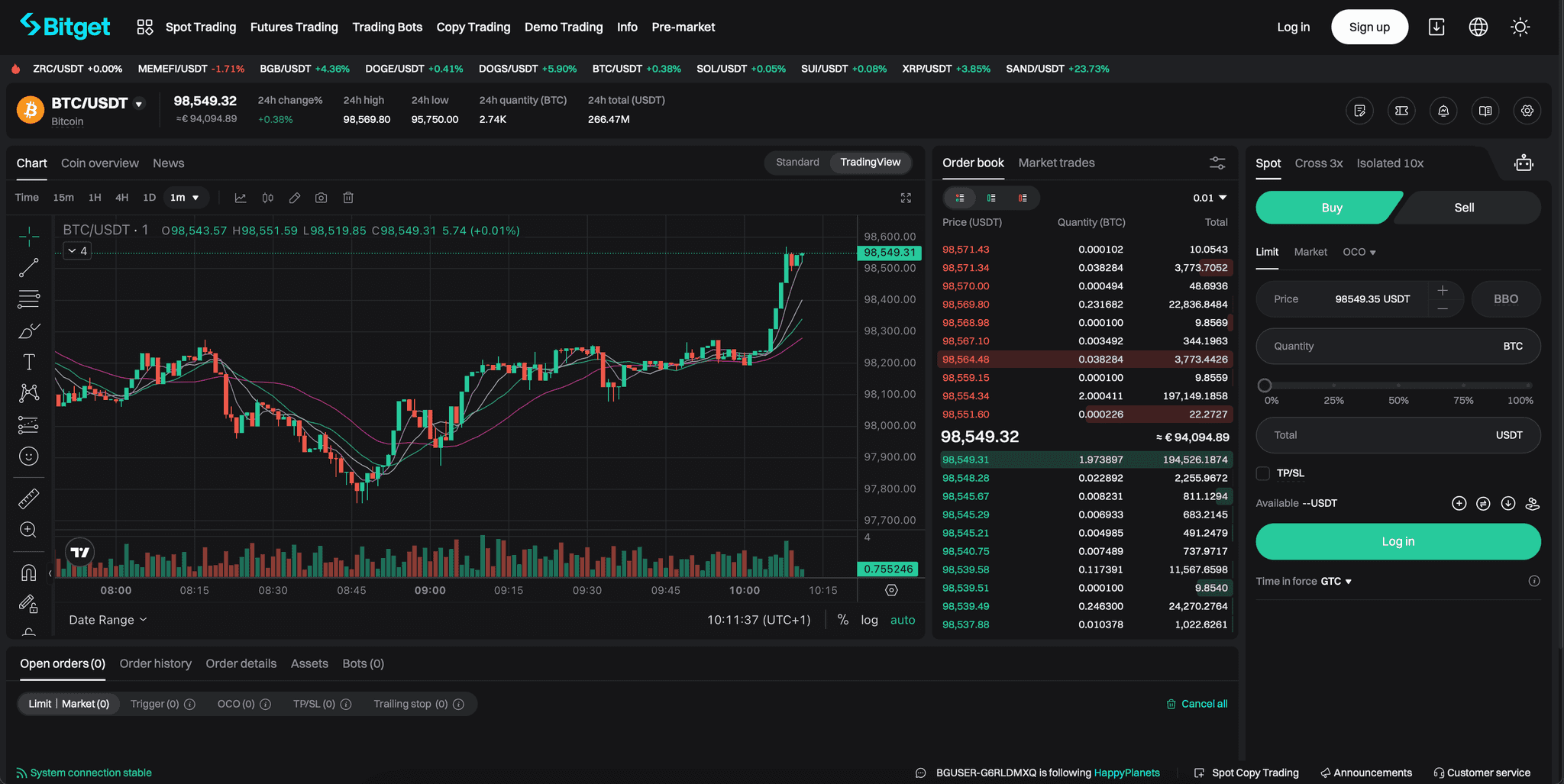1564x784 pixels.
Task: Open trading settings gear icon
Action: pos(1527,111)
